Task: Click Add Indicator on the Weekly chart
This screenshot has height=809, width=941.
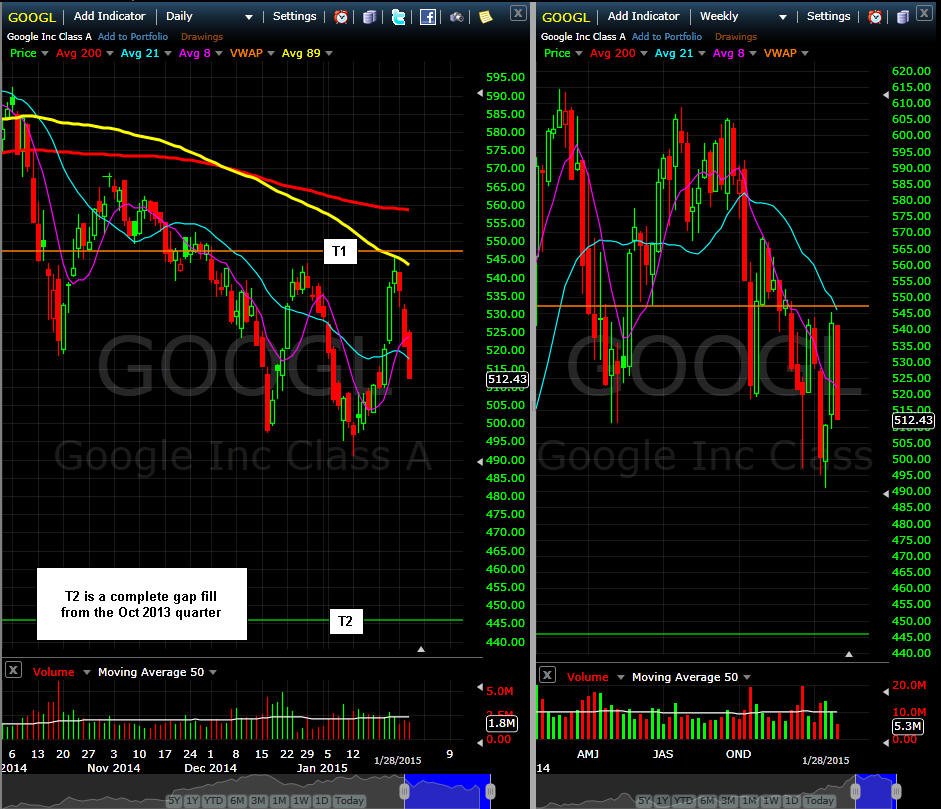Action: (643, 16)
